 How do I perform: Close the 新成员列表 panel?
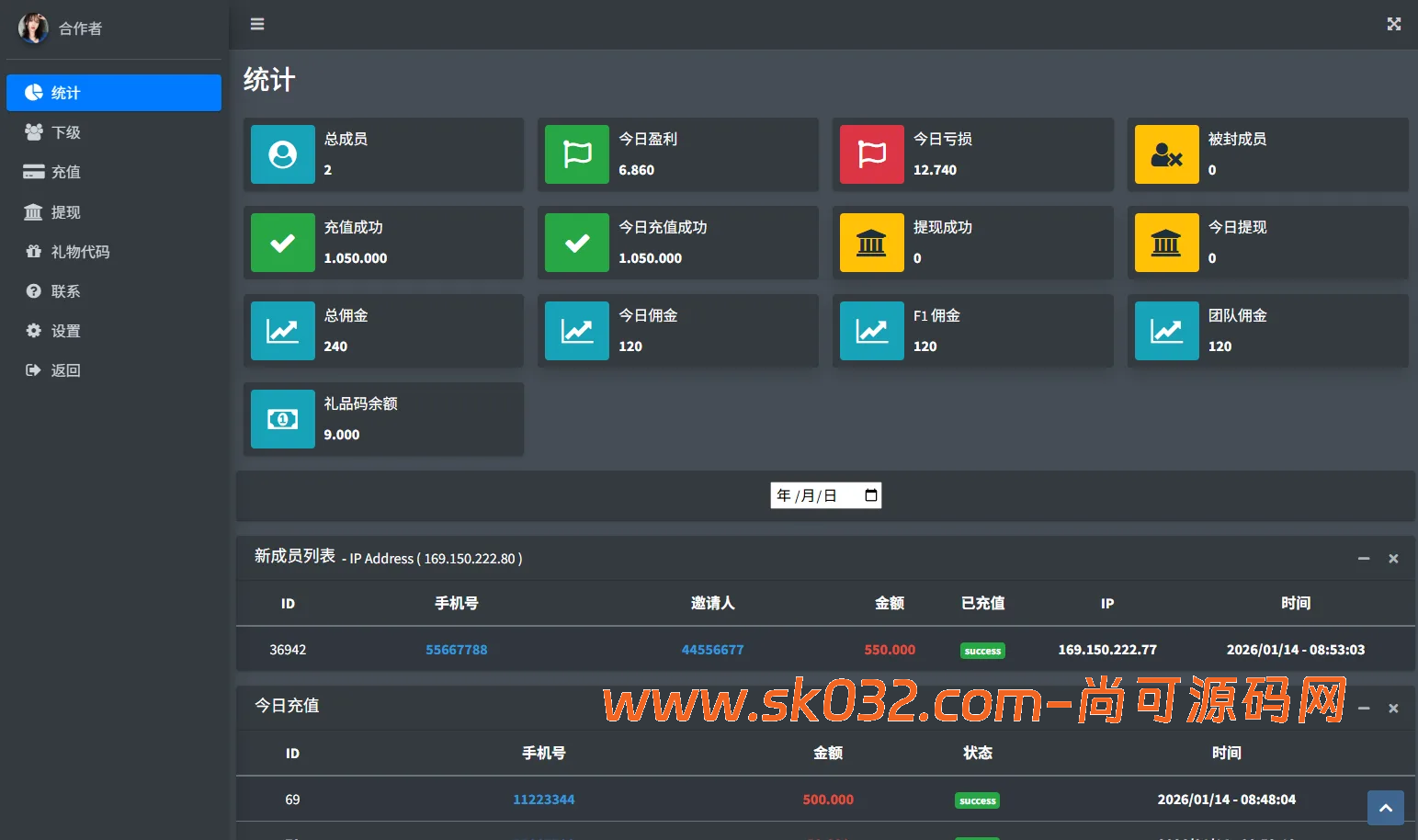coord(1393,559)
